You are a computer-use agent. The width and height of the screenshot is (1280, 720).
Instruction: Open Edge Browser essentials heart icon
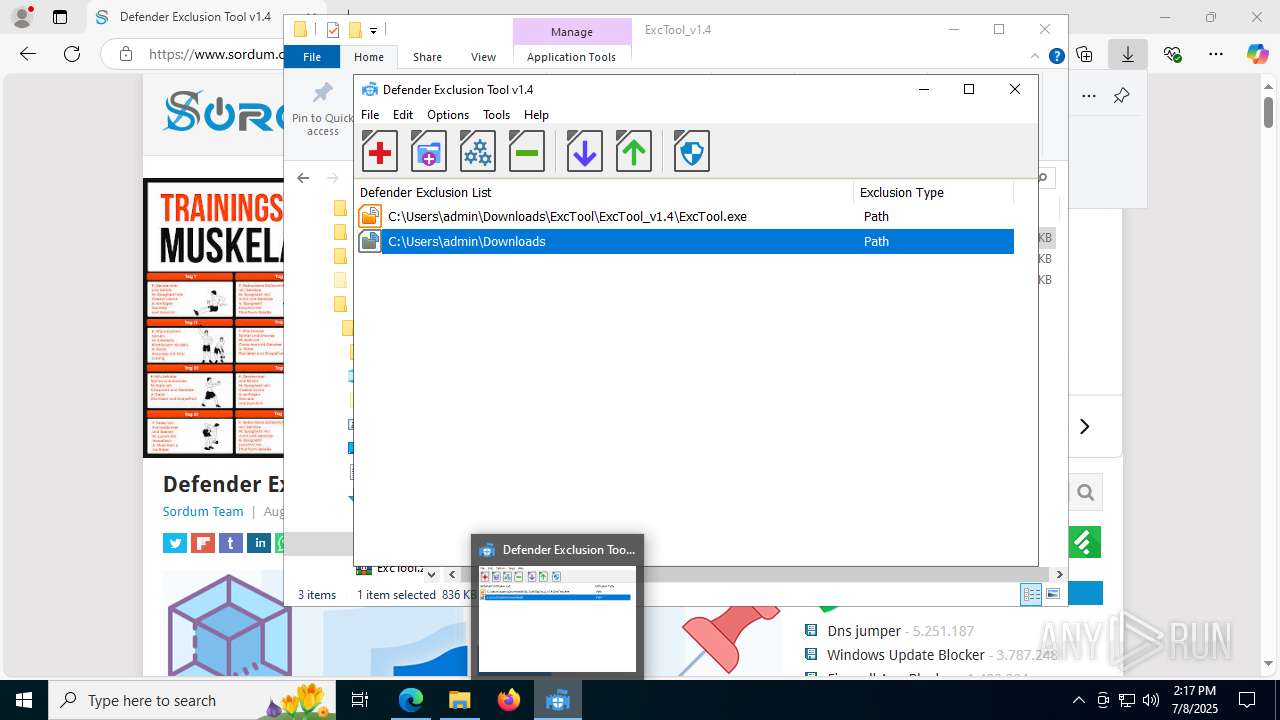(x=1172, y=54)
